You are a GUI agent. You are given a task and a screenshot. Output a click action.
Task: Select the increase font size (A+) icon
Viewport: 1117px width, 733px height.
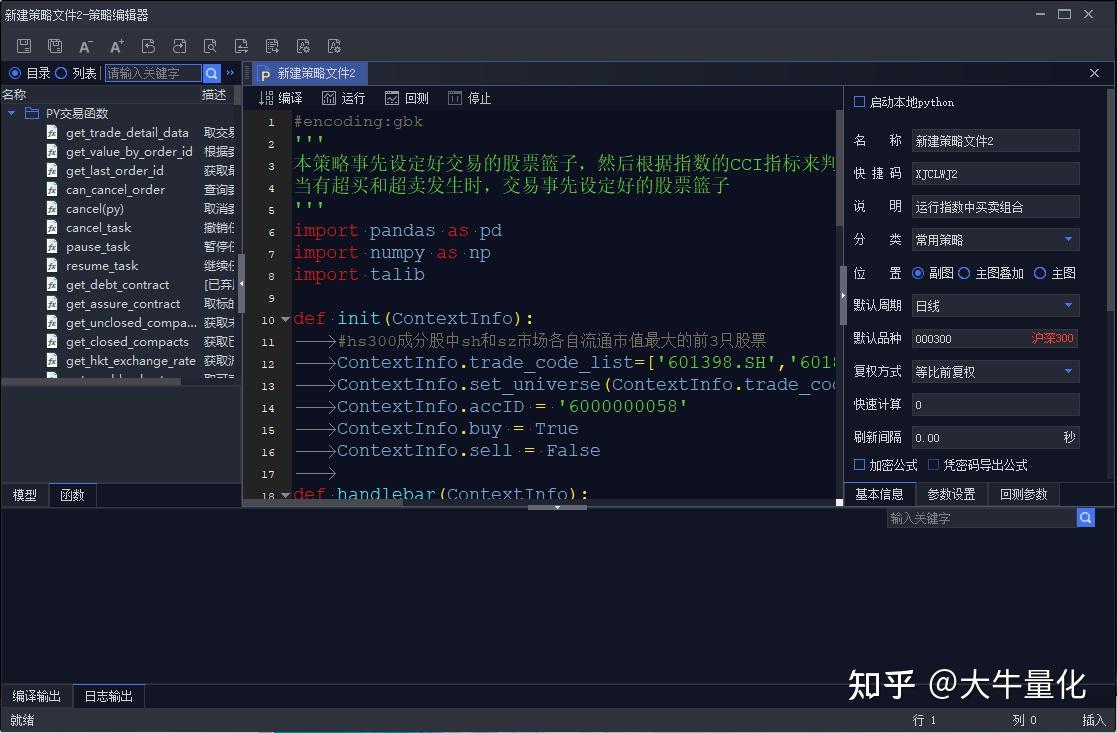tap(116, 45)
